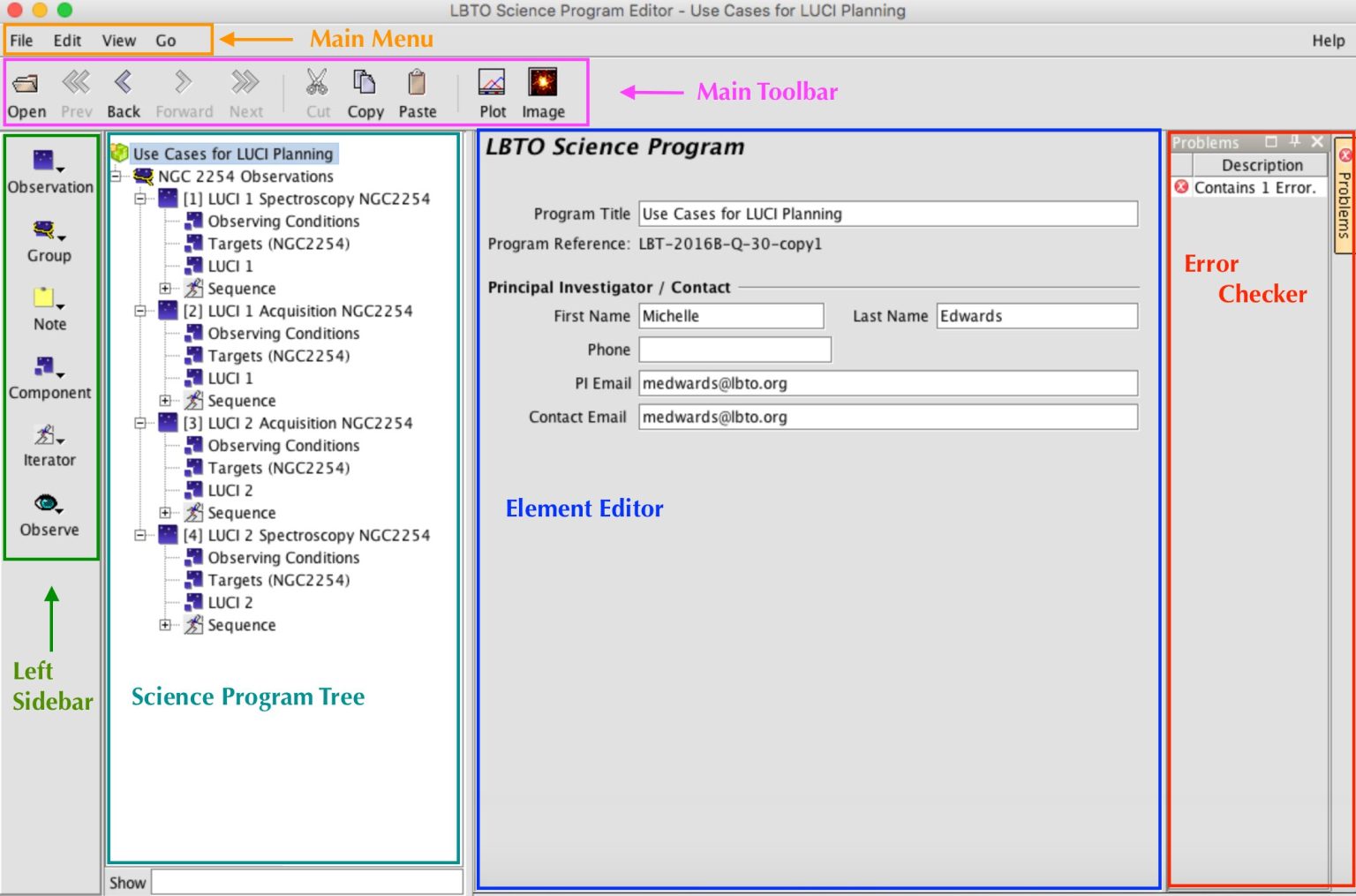1356x896 pixels.
Task: Open the Help menu
Action: pyautogui.click(x=1328, y=41)
